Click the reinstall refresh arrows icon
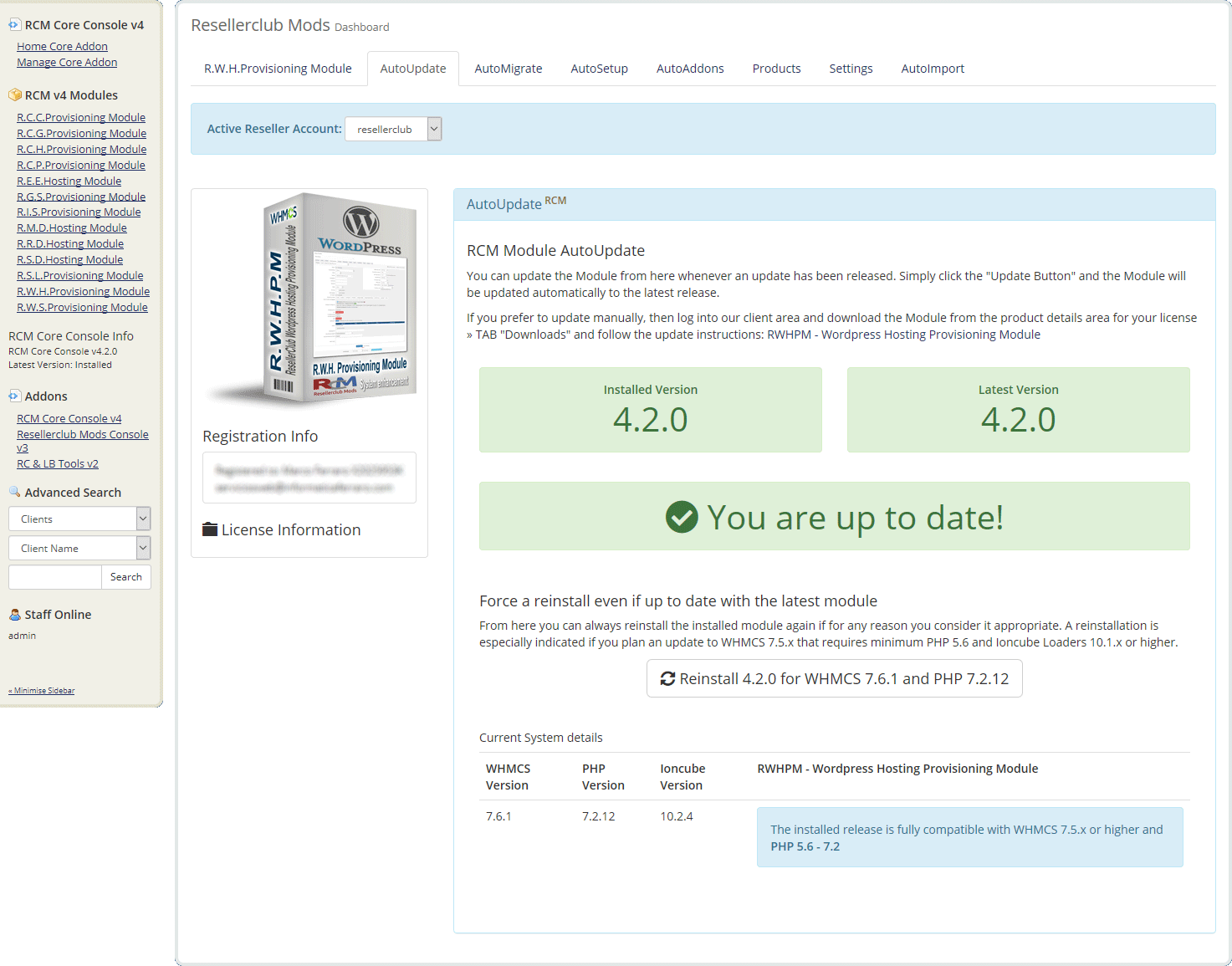This screenshot has width=1232, height=966. click(x=667, y=679)
